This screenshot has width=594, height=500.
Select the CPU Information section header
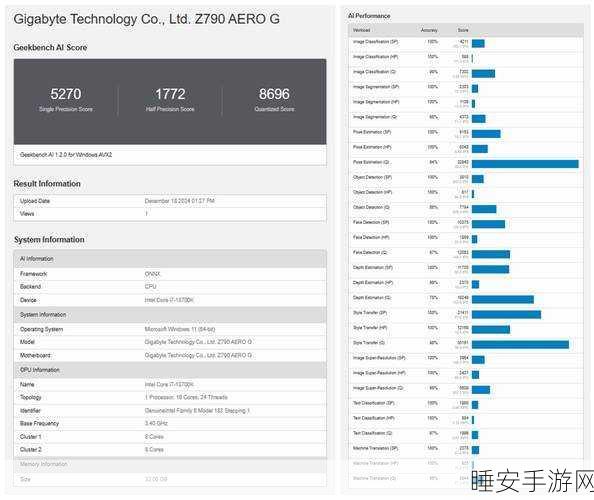(170, 370)
